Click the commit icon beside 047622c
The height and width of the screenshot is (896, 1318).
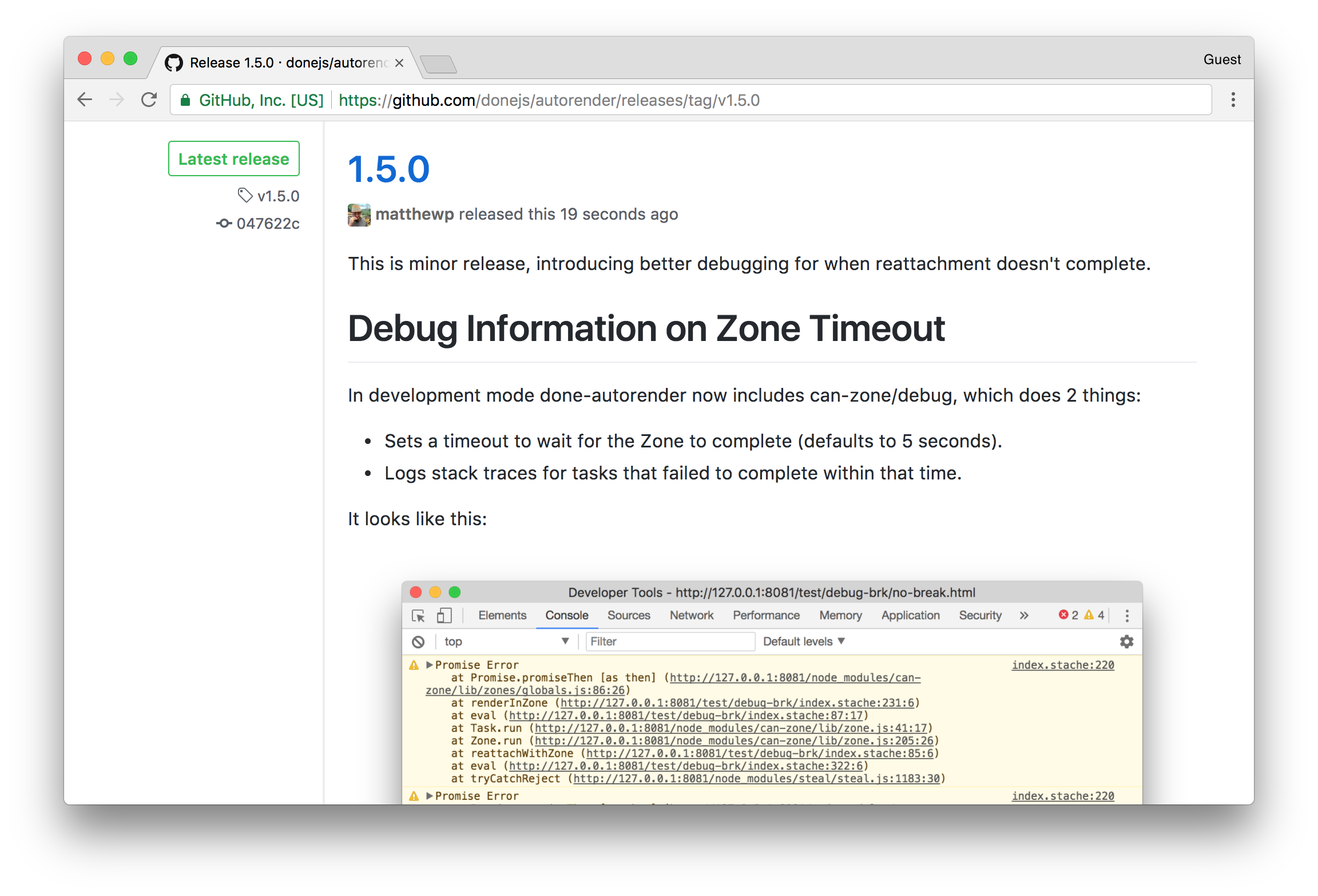pyautogui.click(x=224, y=223)
